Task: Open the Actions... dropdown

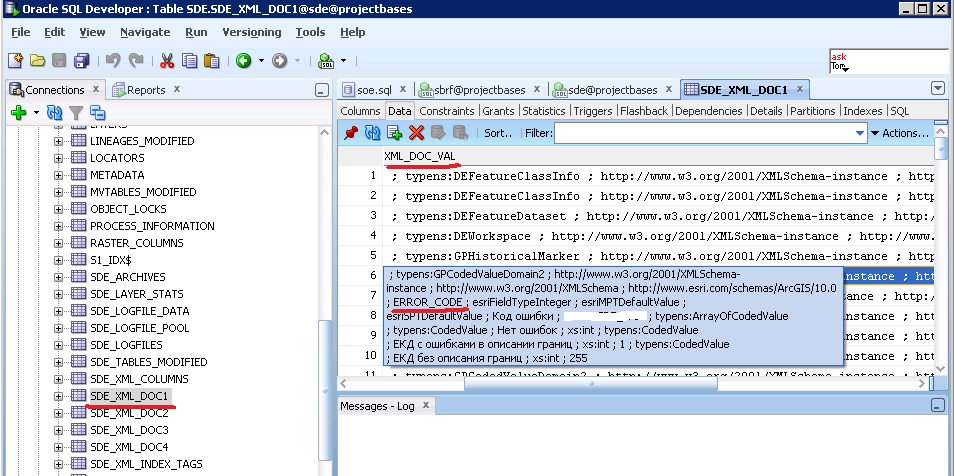Action: tap(900, 133)
